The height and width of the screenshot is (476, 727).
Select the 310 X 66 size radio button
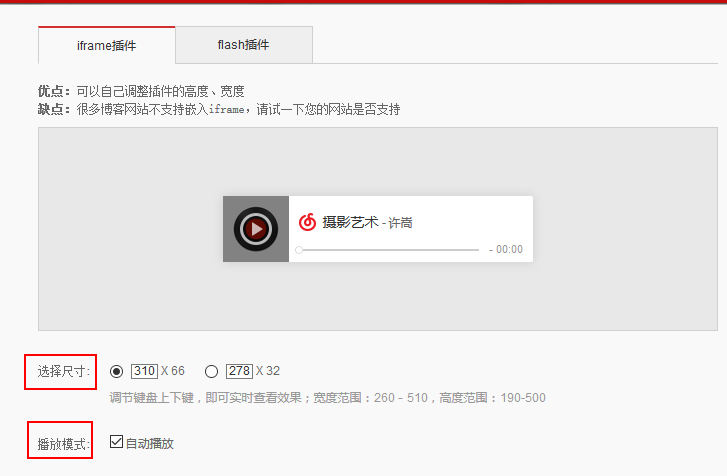point(116,371)
